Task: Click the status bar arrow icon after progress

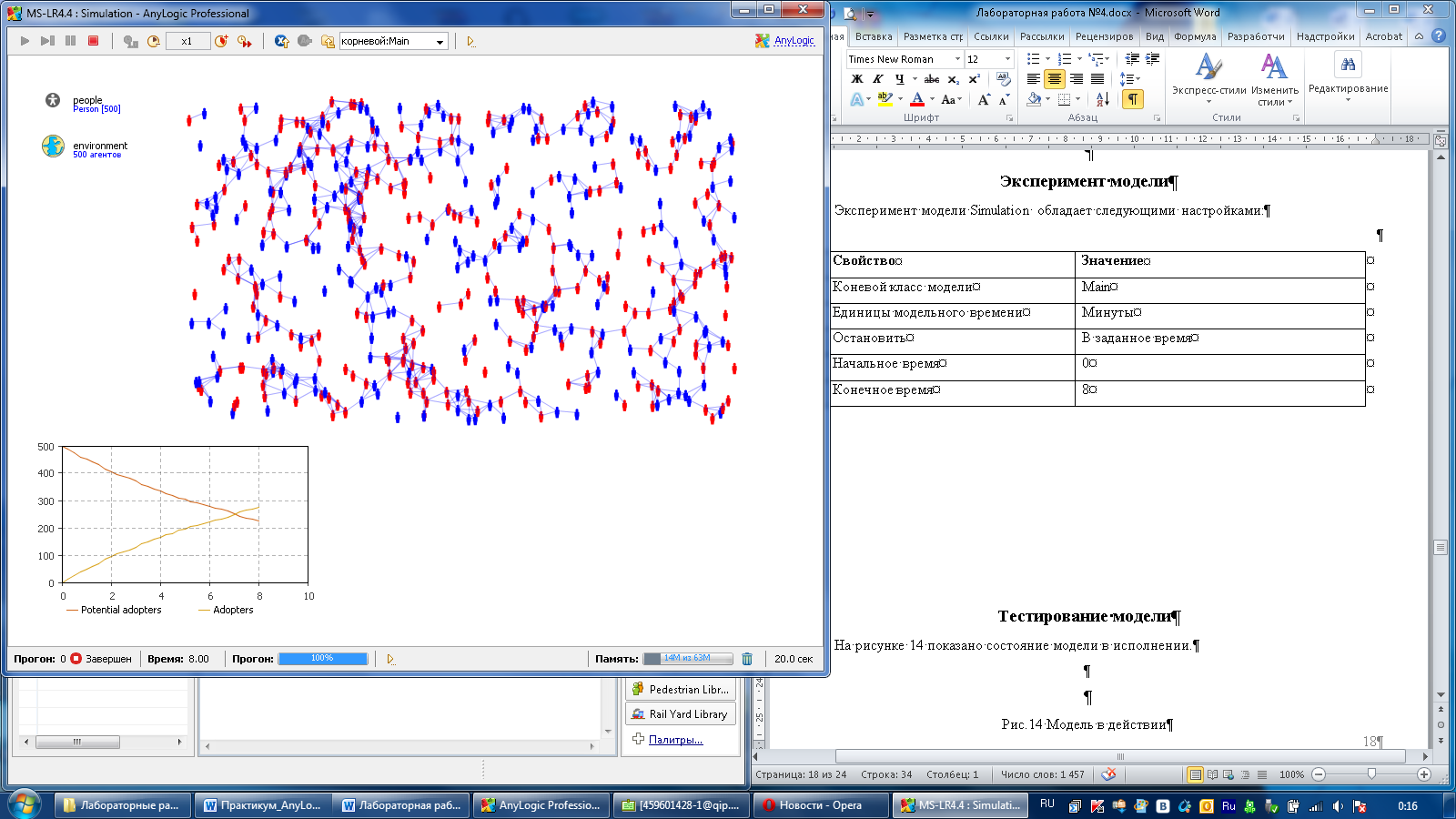Action: click(390, 659)
